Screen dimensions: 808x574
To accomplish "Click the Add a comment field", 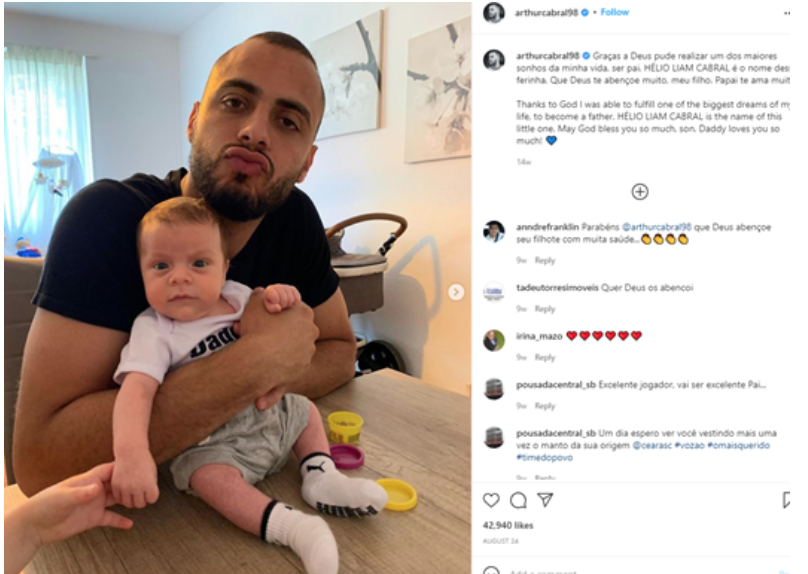I will pos(639,570).
